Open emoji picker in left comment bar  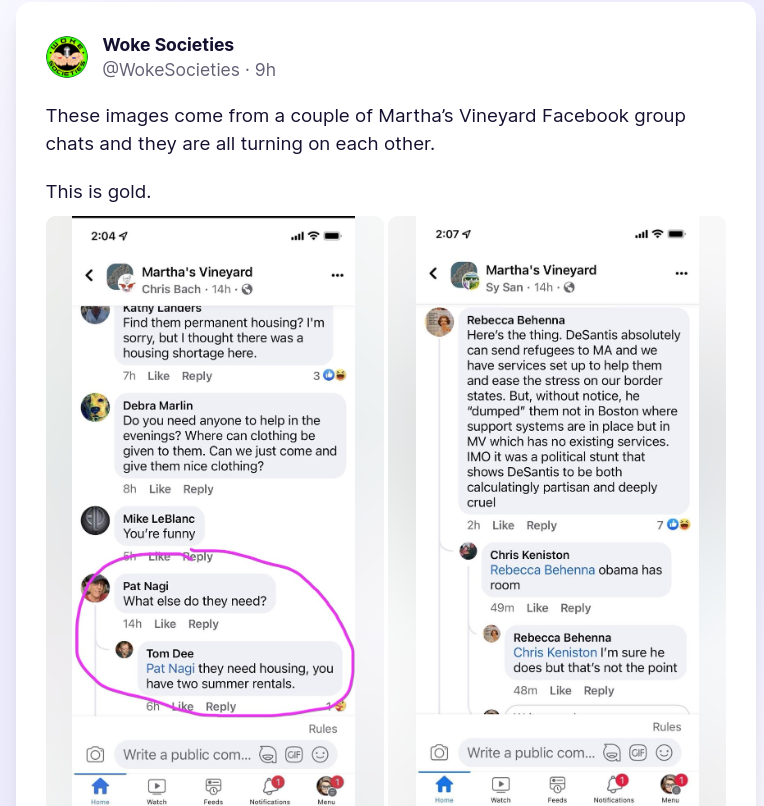(x=320, y=754)
